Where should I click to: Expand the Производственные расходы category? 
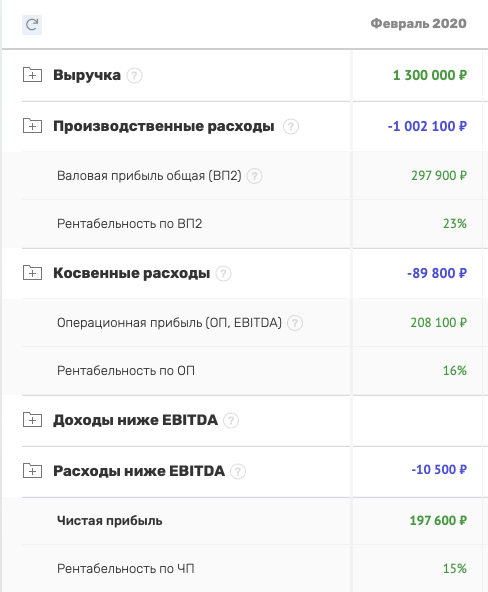[32, 126]
